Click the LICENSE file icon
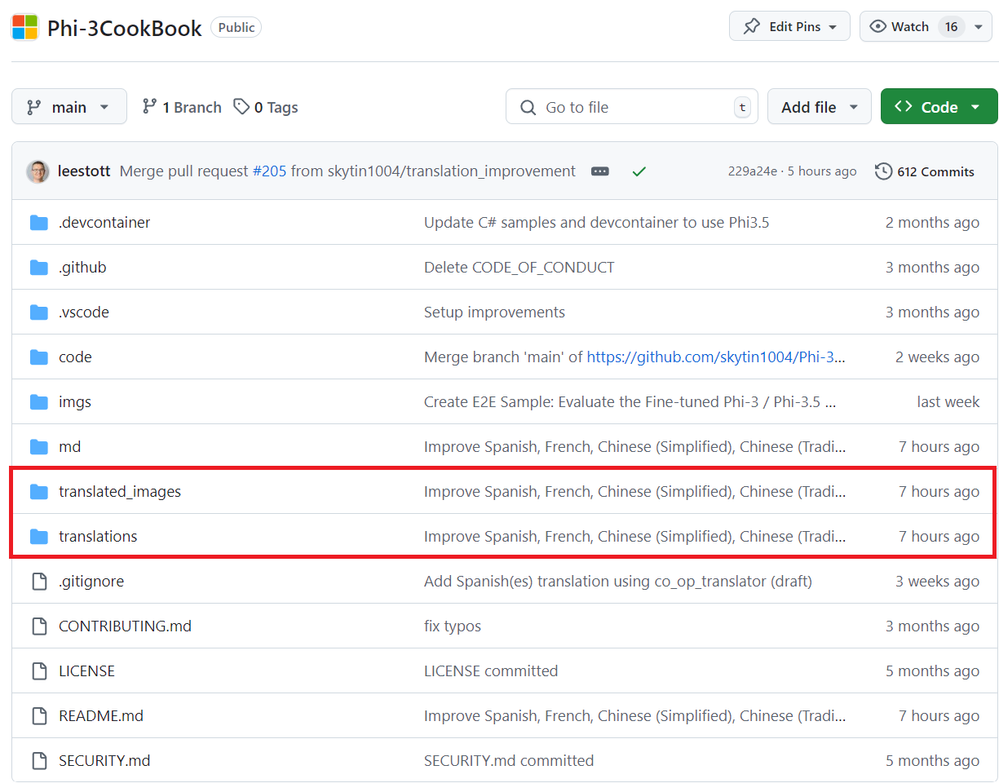The image size is (999, 784). 40,671
